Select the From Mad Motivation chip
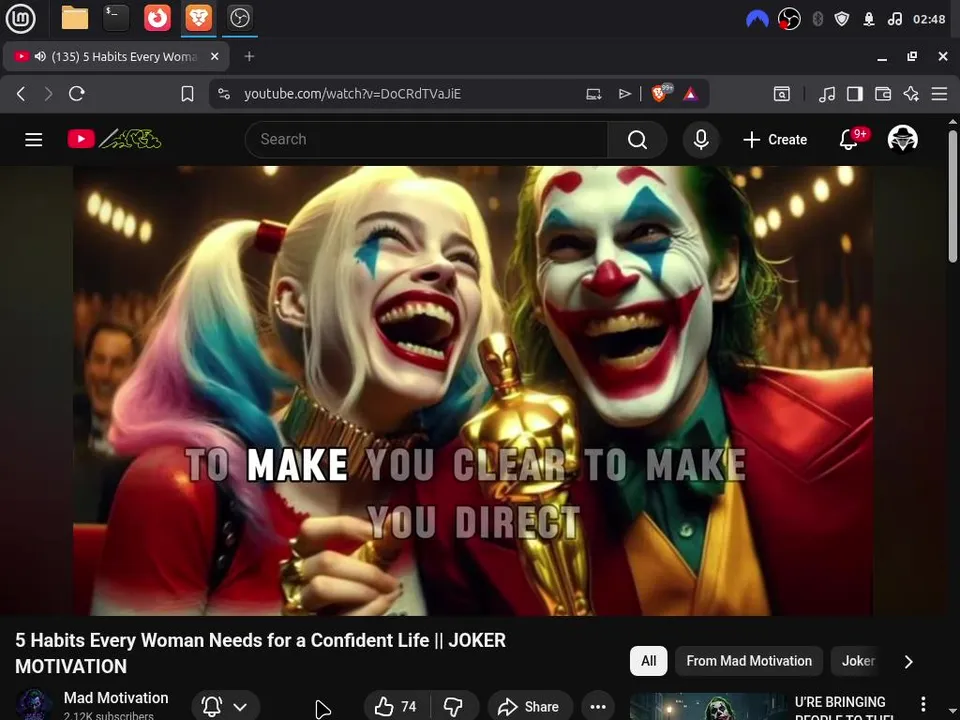The image size is (960, 720). point(749,661)
